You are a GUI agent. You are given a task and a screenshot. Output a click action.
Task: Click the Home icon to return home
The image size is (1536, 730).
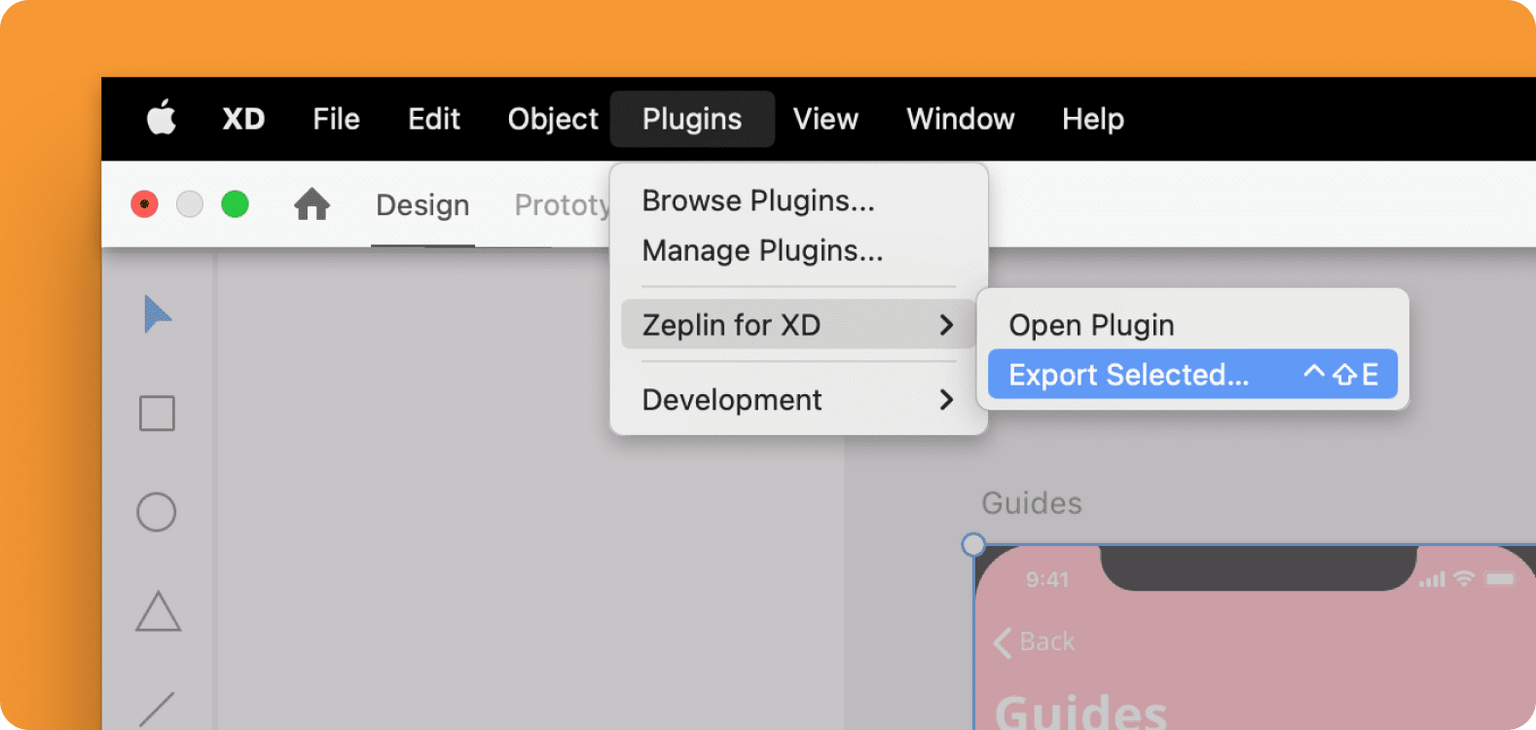[x=312, y=204]
